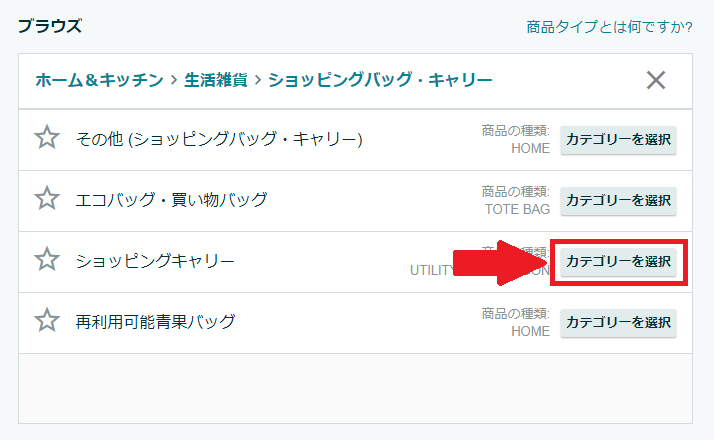Click the エコバッグ・買い物バッグ item name
The width and height of the screenshot is (714, 440).
pos(171,200)
